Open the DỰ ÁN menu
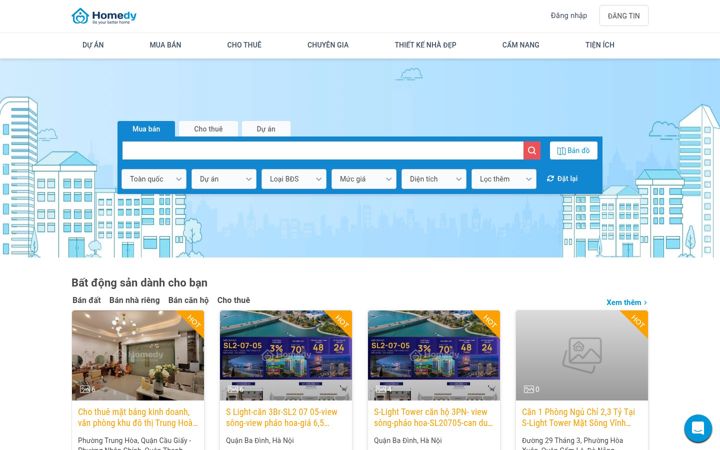This screenshot has height=450, width=720. tap(93, 45)
